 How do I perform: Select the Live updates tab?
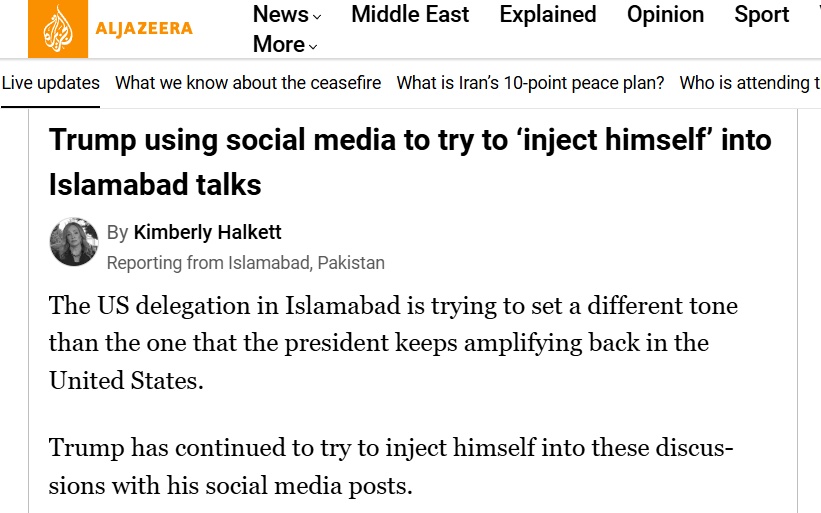tap(50, 83)
